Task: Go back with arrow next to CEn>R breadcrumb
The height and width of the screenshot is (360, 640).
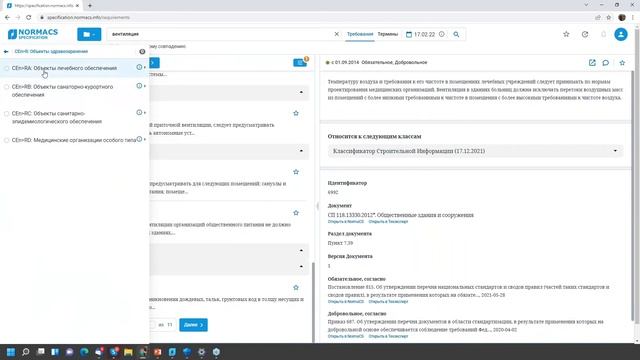Action: click(6, 51)
